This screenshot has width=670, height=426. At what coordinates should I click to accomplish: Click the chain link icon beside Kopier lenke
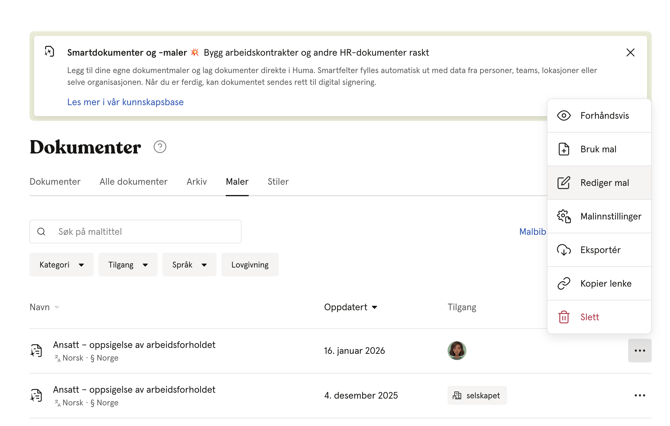[x=564, y=283]
